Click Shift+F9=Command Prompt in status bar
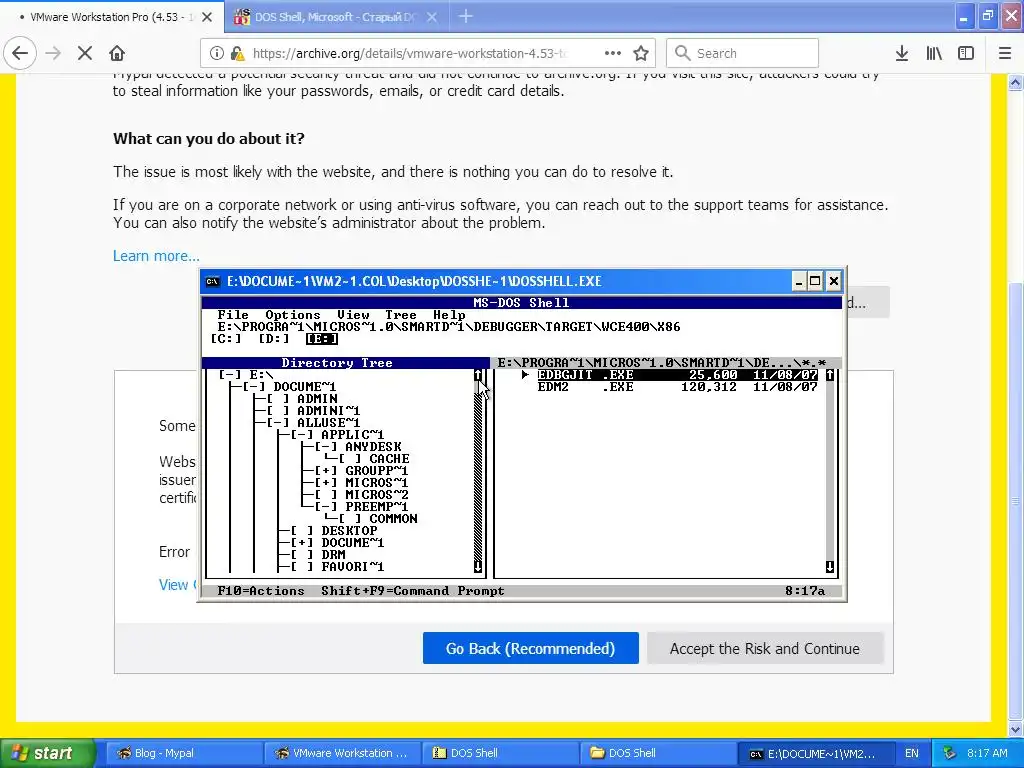 point(413,591)
